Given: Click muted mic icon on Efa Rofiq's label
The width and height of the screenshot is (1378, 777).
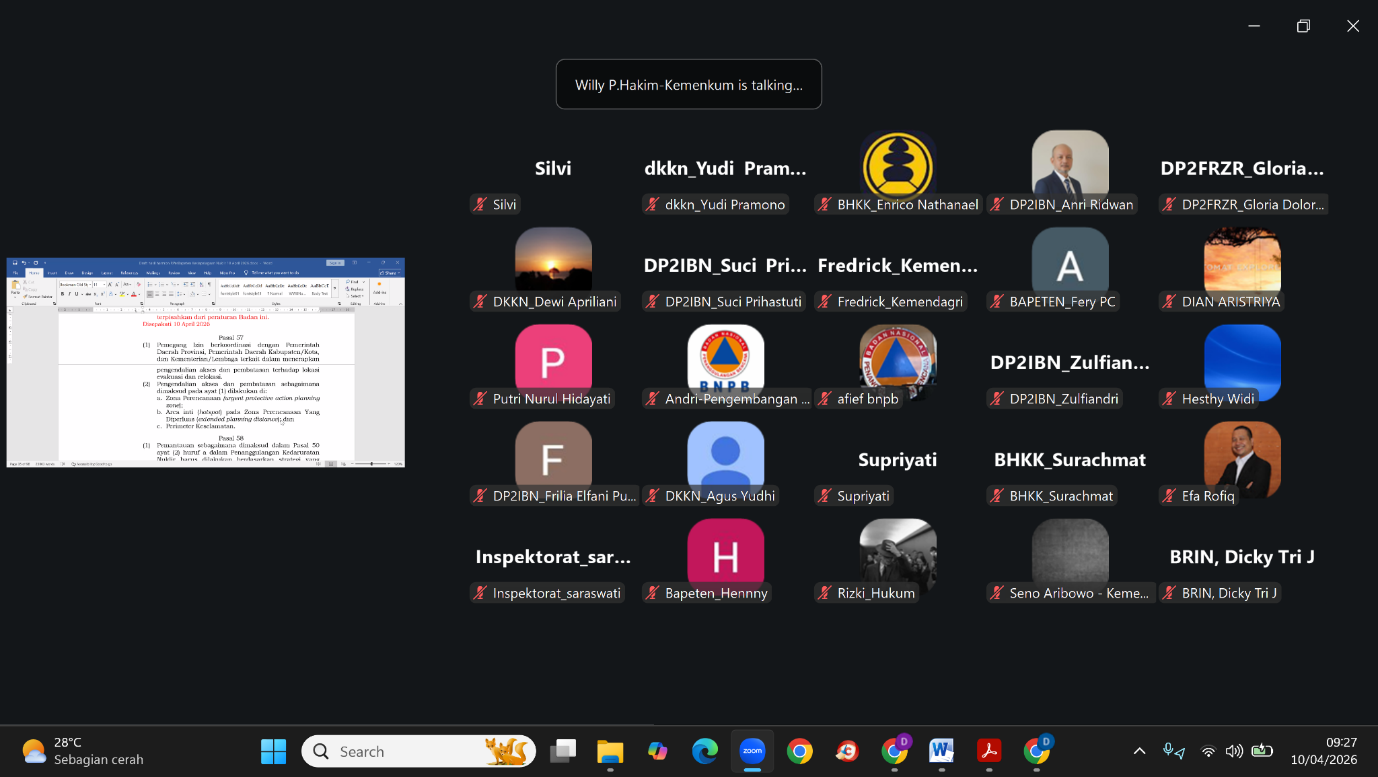Looking at the screenshot, I should [x=1169, y=496].
